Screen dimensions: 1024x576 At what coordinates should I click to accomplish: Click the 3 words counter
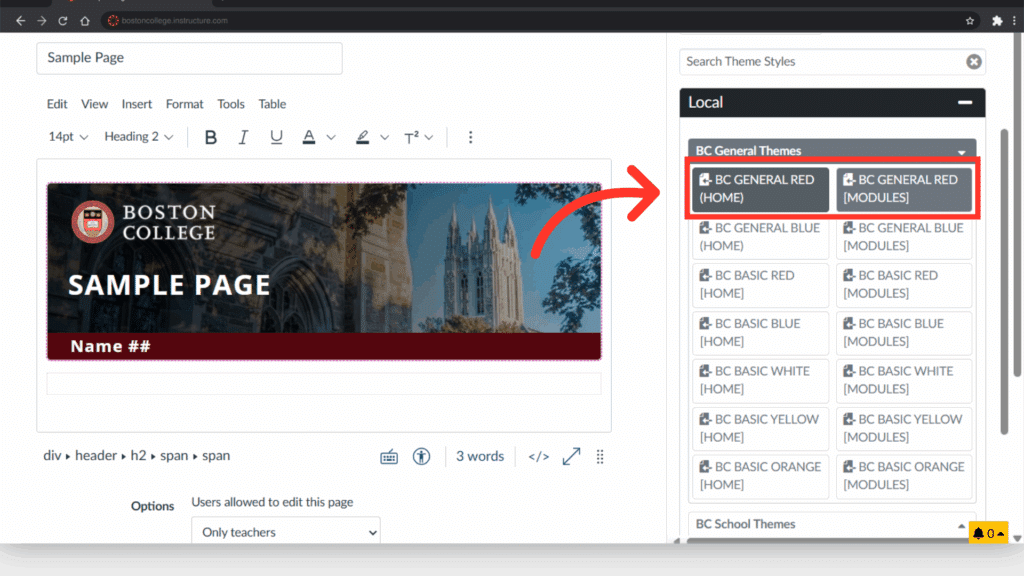click(x=480, y=456)
